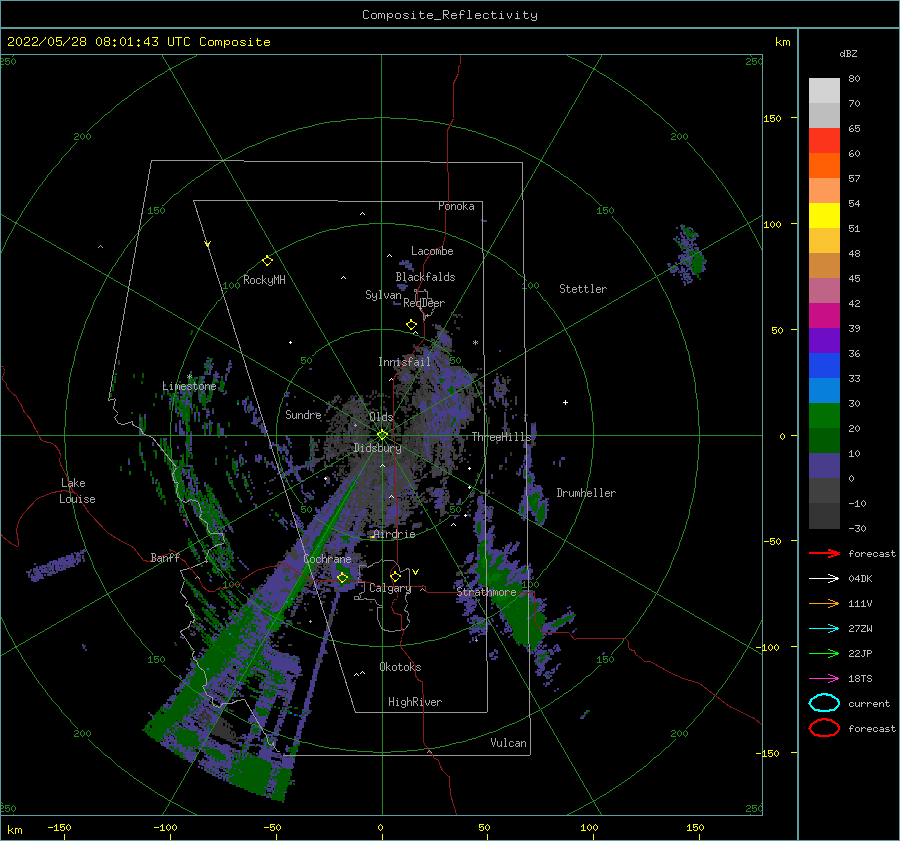
Task: Click the Cochrane town label
Action: [327, 559]
